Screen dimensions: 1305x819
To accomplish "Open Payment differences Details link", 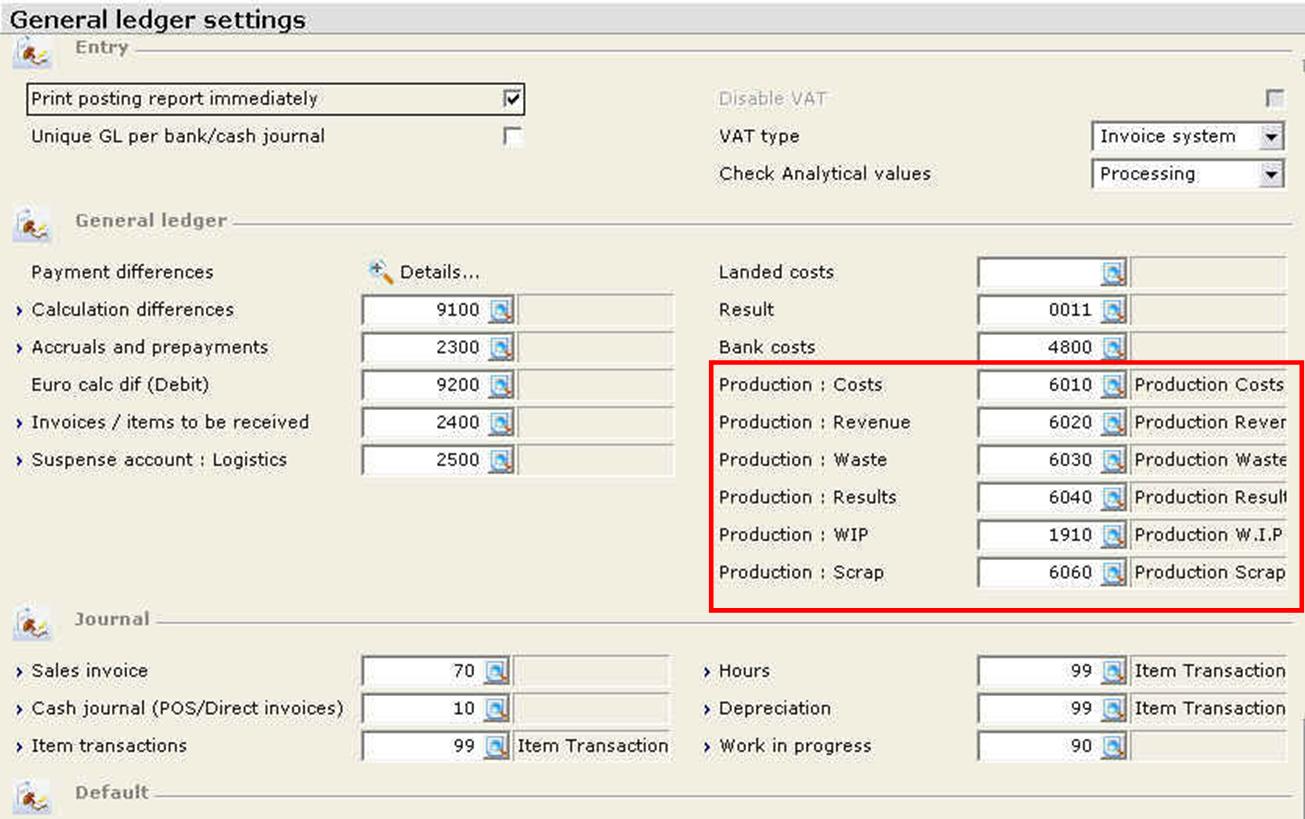I will pyautogui.click(x=439, y=272).
